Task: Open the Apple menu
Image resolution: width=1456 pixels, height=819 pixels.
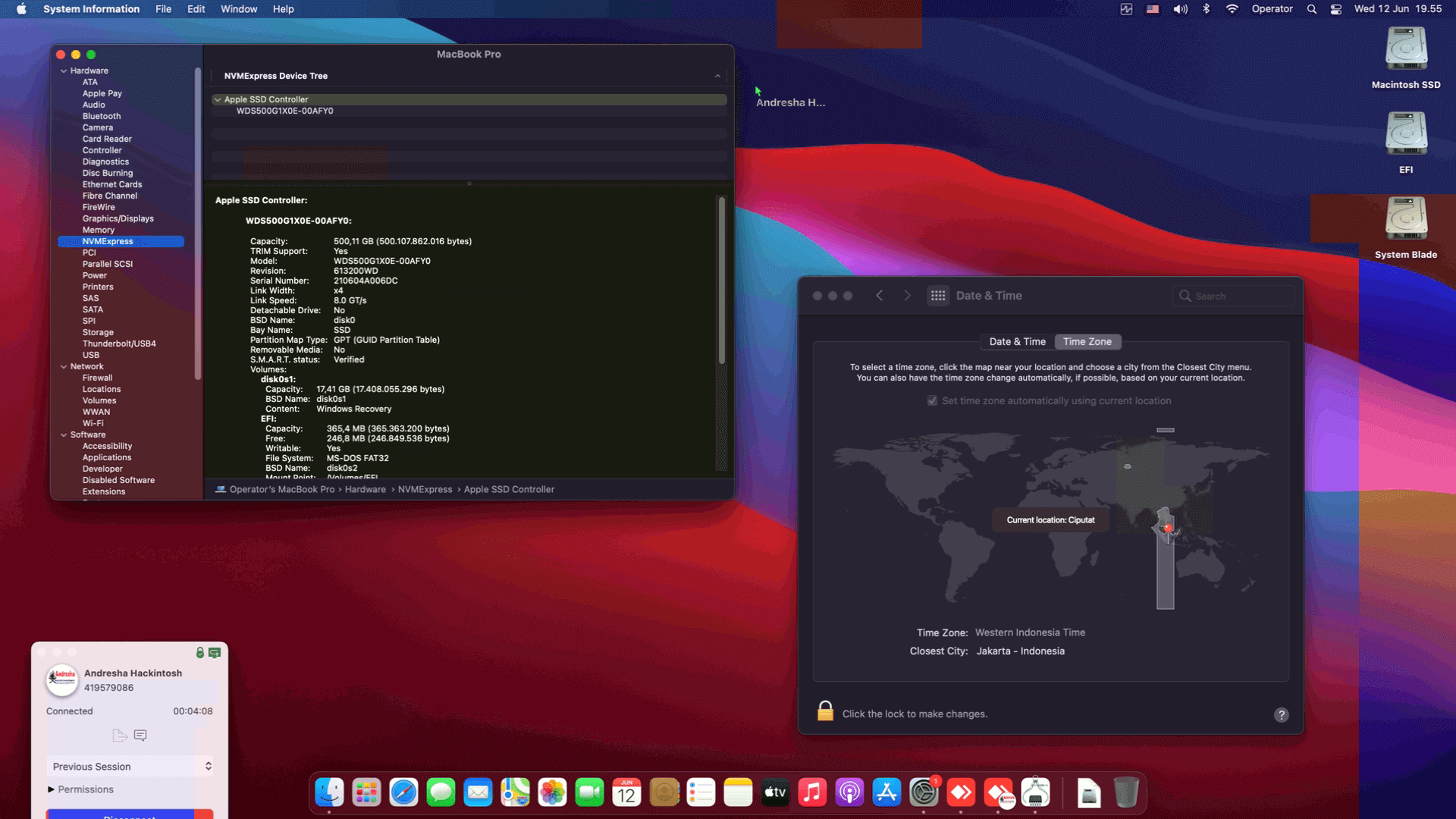Action: (21, 9)
